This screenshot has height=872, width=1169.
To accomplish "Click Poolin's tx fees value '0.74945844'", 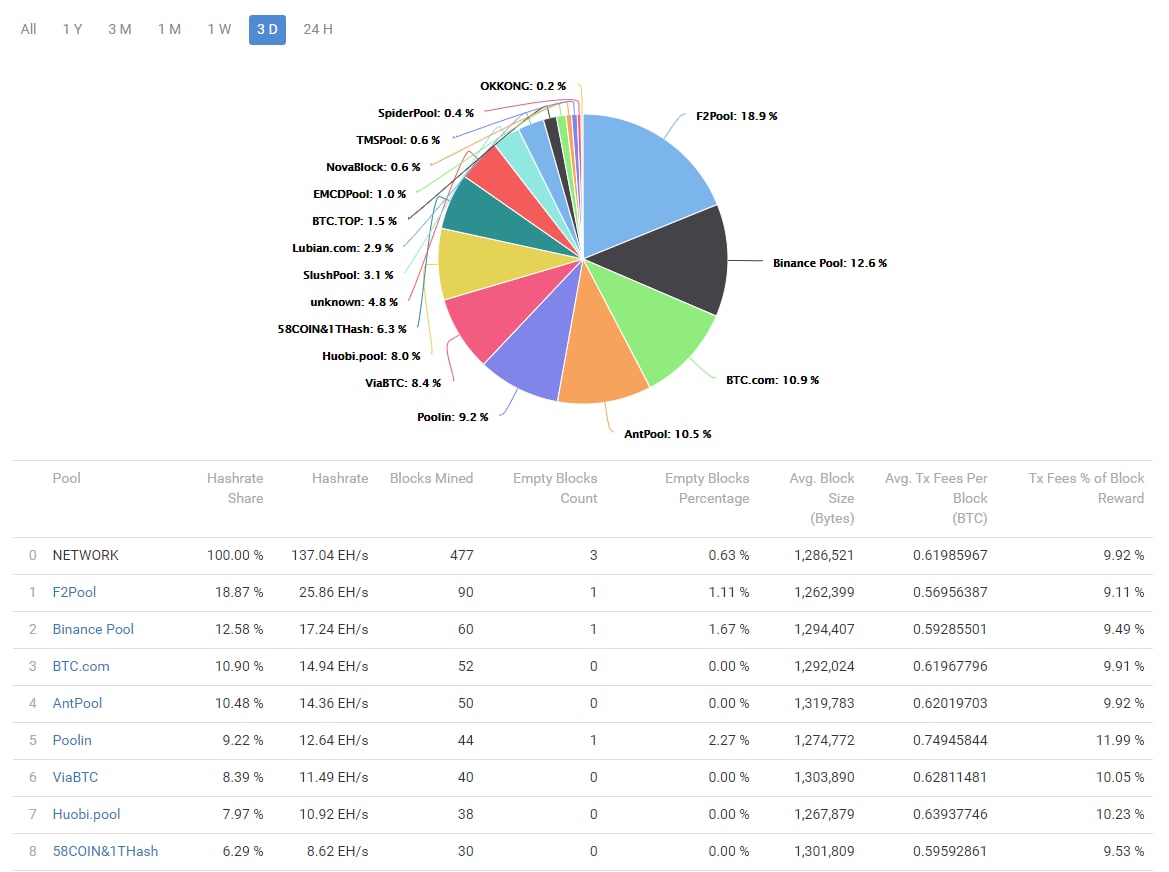I will (950, 741).
